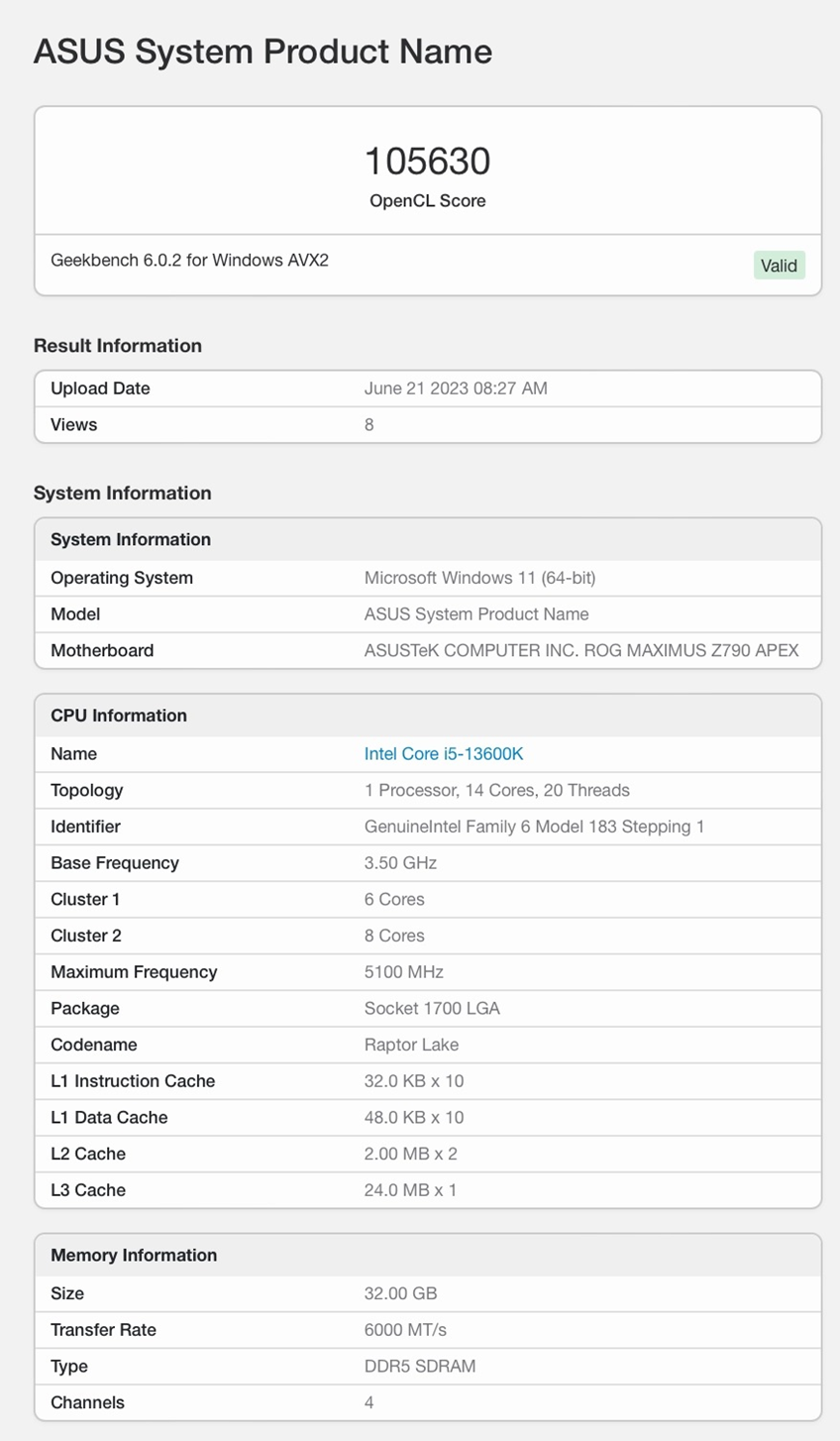Screen dimensions: 840x1441
Task: Click the L3 Cache row label
Action: click(x=88, y=1189)
